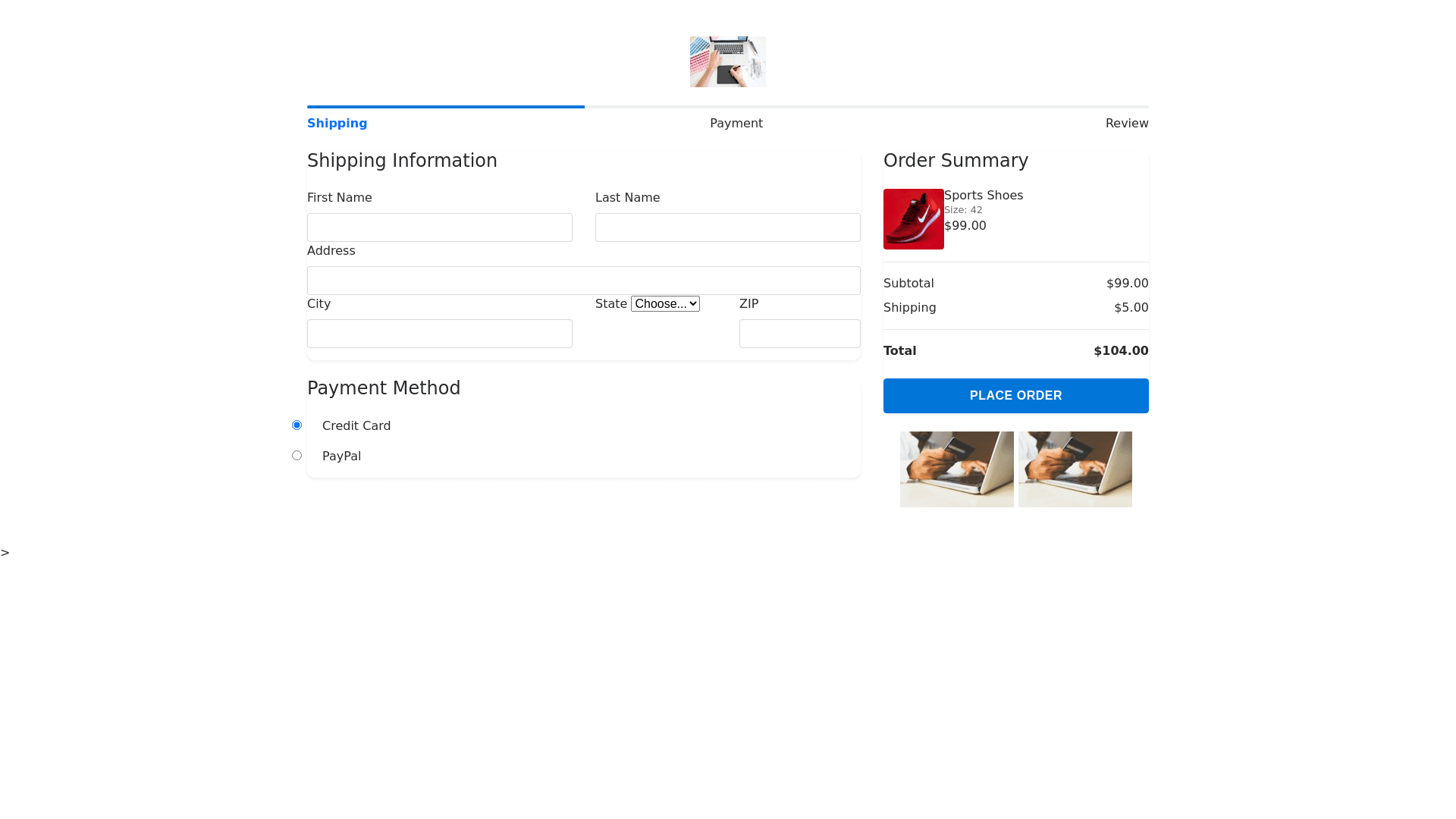The width and height of the screenshot is (1456, 819).
Task: Select the Credit Card radio option
Action: [297, 425]
